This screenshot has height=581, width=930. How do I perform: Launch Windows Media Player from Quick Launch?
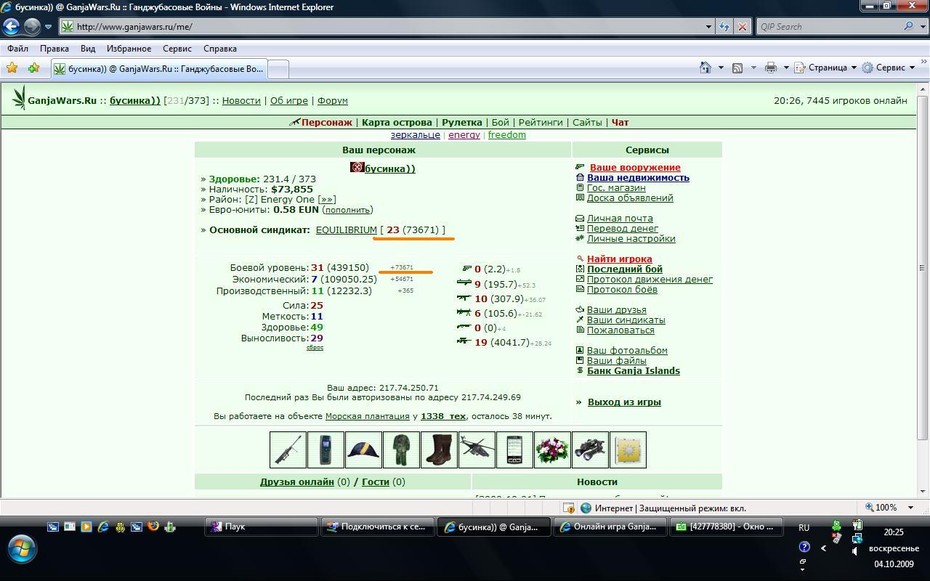[x=86, y=526]
